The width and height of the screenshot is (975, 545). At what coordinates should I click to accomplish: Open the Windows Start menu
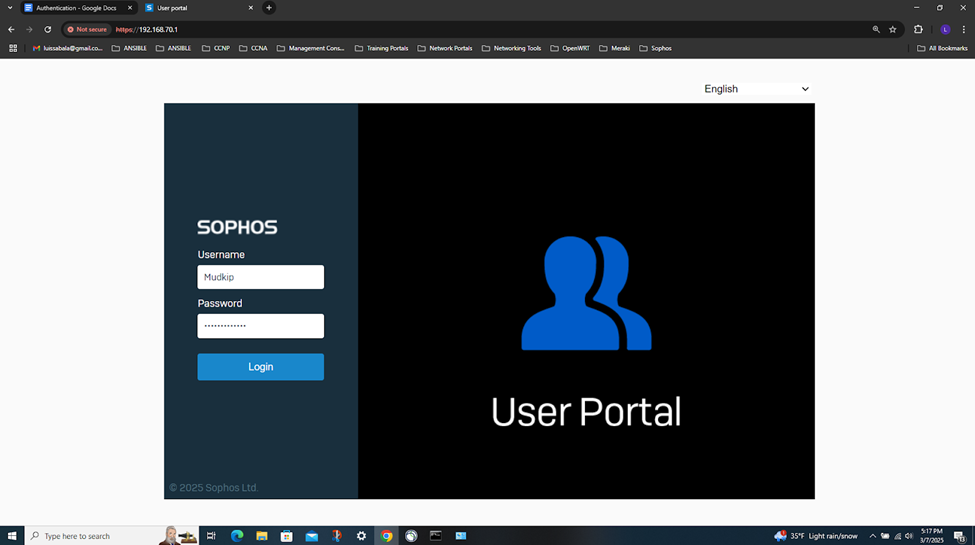tap(12, 536)
